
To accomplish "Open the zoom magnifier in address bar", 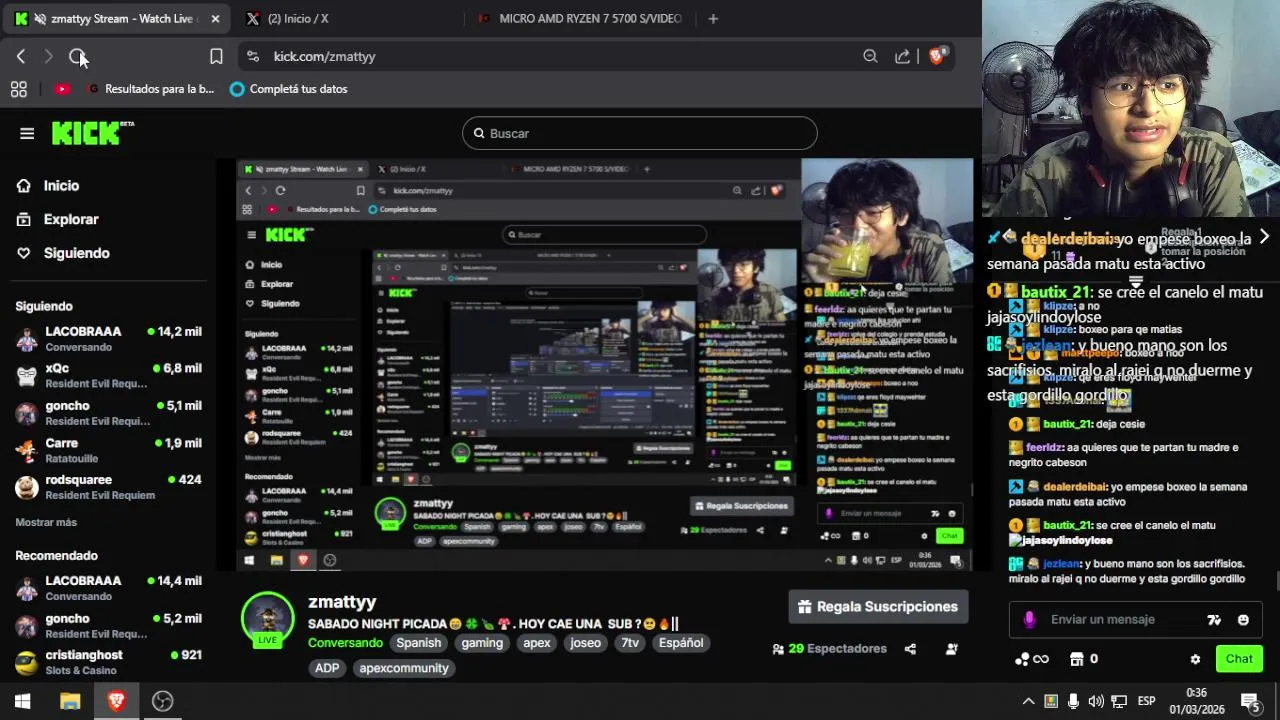I will 870,57.
